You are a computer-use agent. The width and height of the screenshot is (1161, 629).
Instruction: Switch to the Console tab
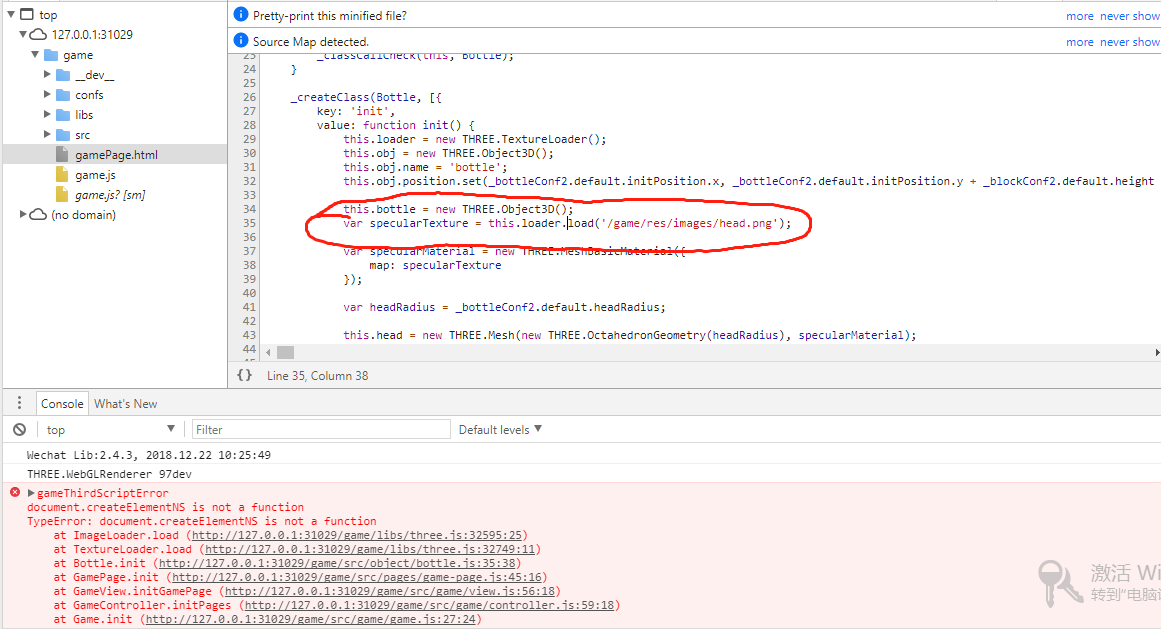point(62,403)
